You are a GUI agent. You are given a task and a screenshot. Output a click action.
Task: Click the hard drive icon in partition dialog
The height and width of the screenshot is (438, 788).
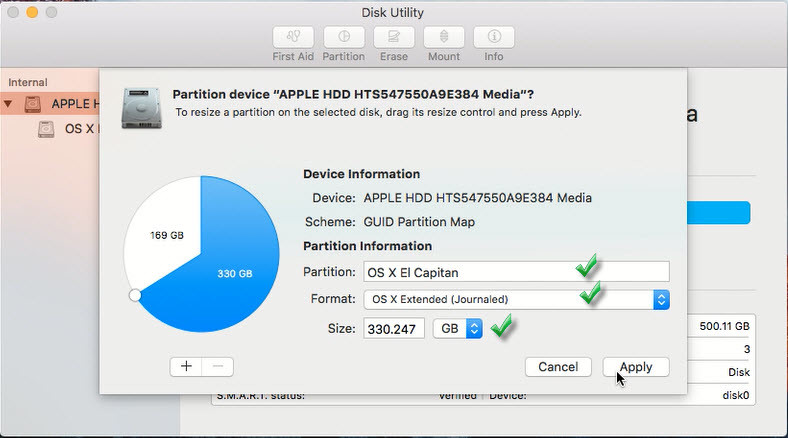tap(142, 107)
